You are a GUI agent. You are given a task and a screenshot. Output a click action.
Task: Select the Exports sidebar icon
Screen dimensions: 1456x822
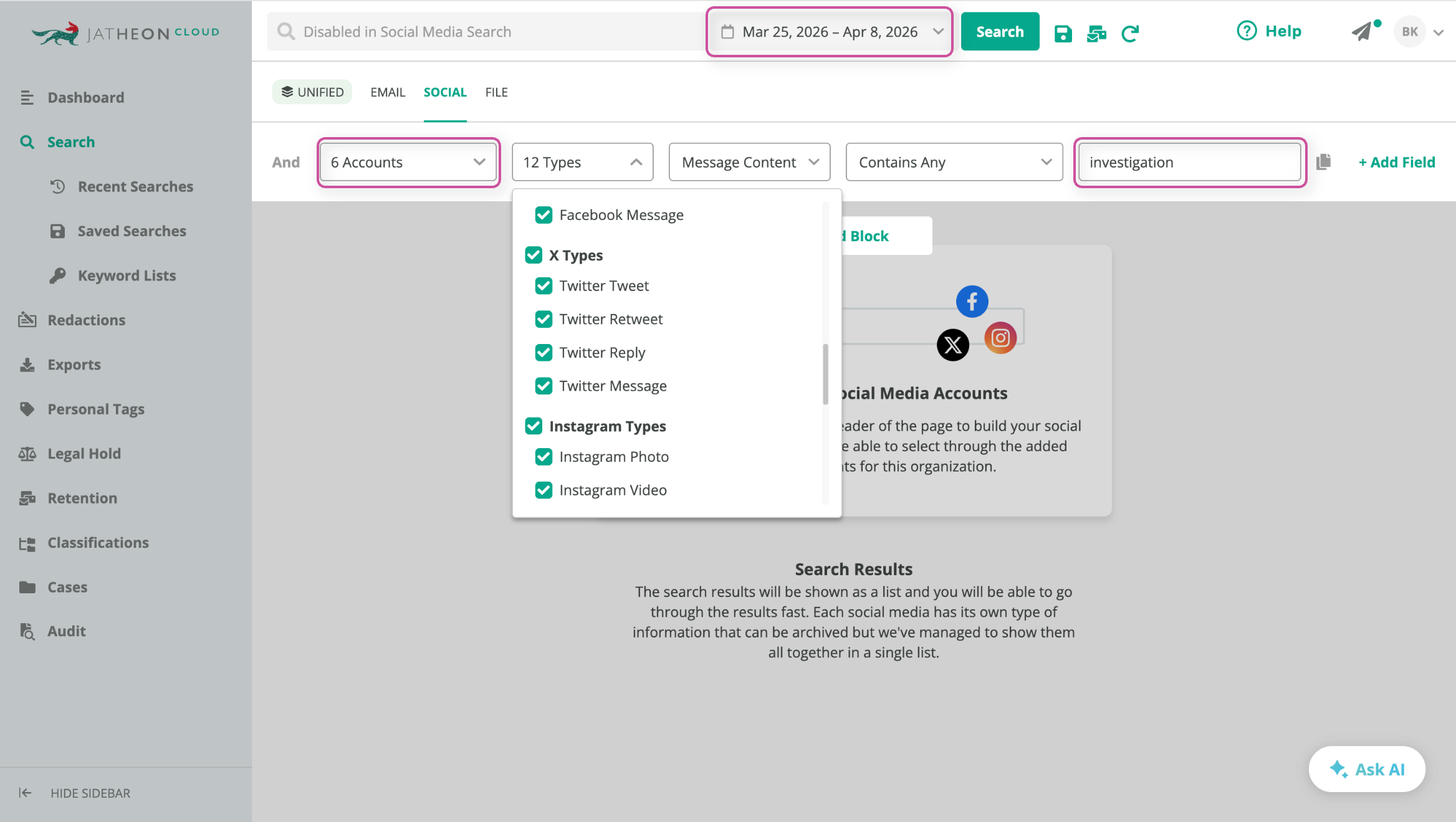point(27,364)
